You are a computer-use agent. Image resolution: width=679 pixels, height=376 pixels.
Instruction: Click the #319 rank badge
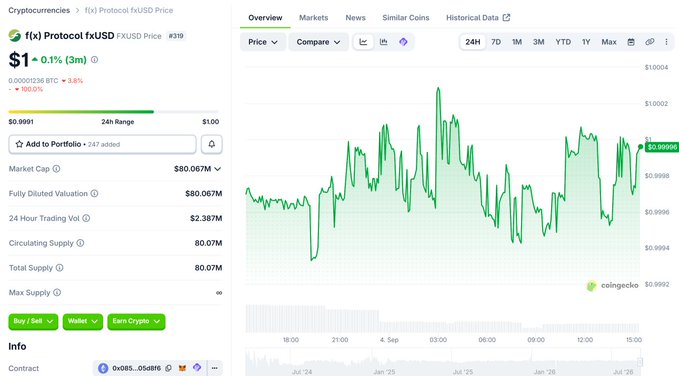pos(176,36)
